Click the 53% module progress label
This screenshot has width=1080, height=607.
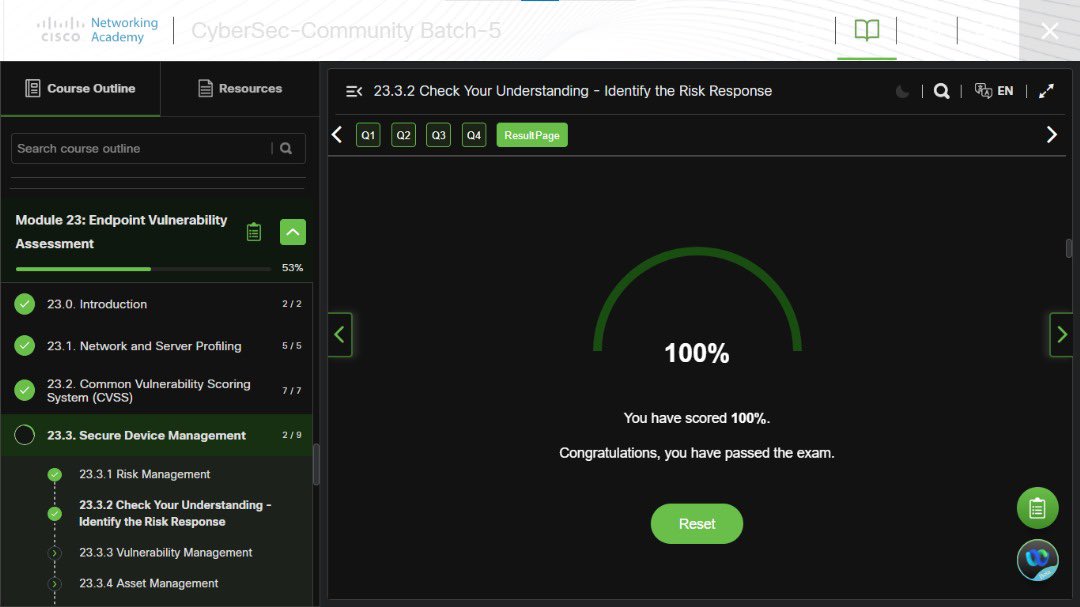click(292, 267)
